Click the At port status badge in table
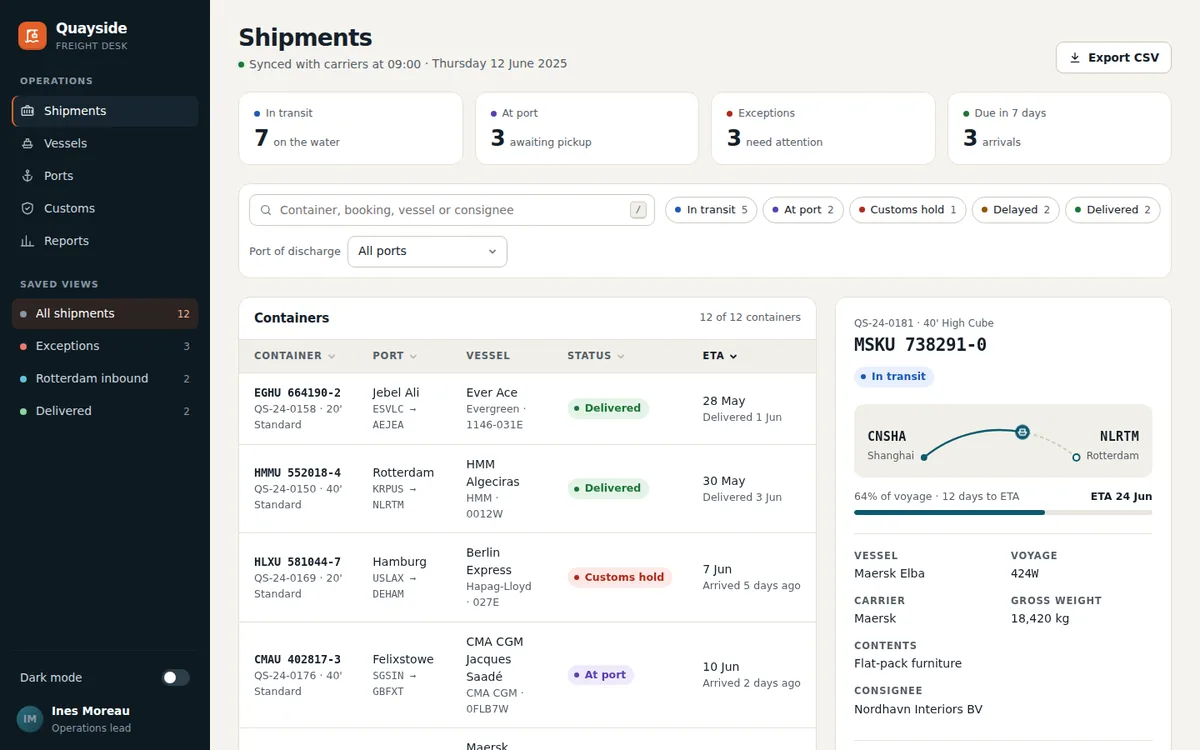This screenshot has width=1200, height=750. point(600,675)
